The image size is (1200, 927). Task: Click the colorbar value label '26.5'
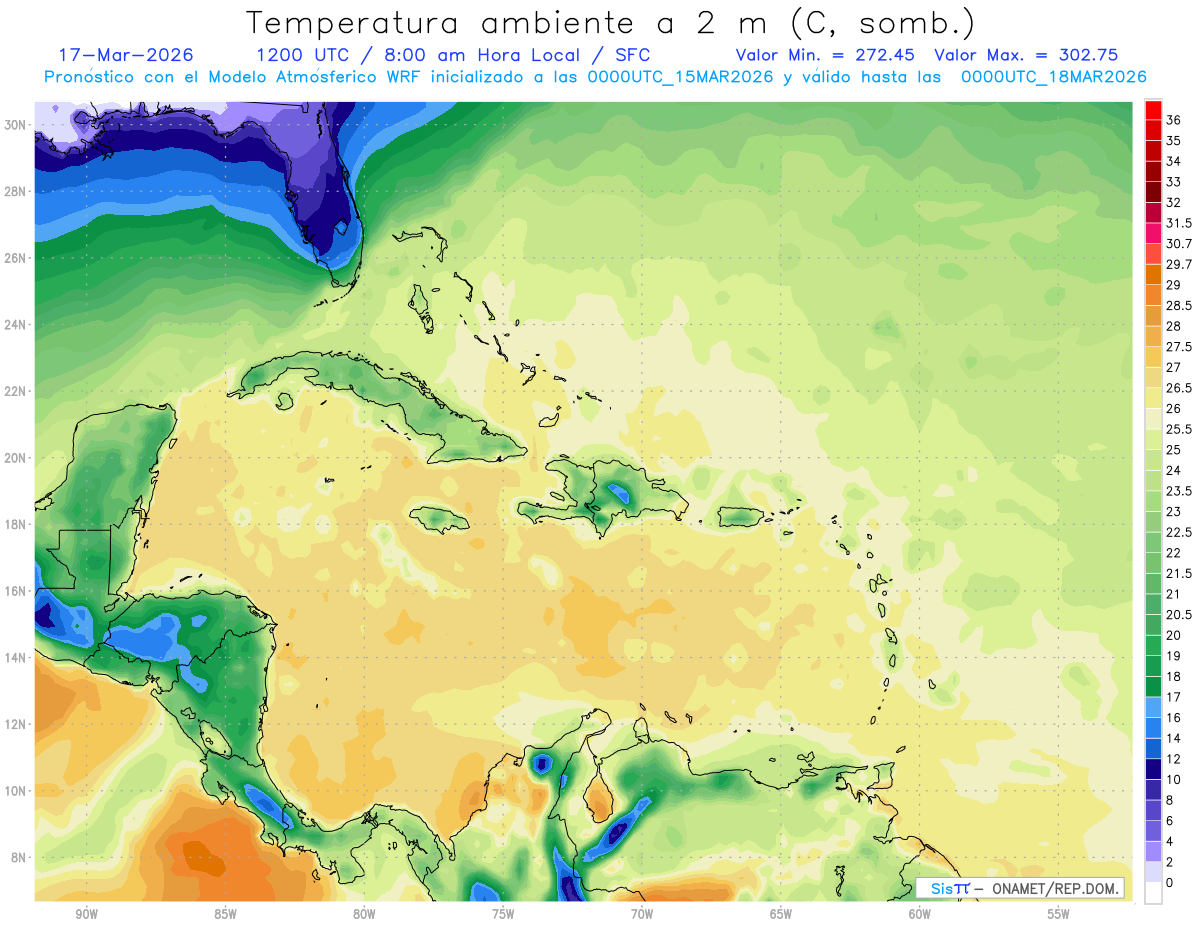(x=1179, y=388)
